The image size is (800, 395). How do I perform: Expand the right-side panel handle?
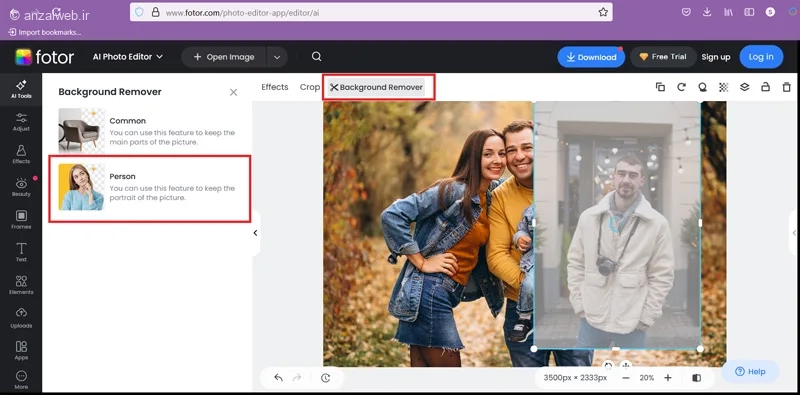794,233
